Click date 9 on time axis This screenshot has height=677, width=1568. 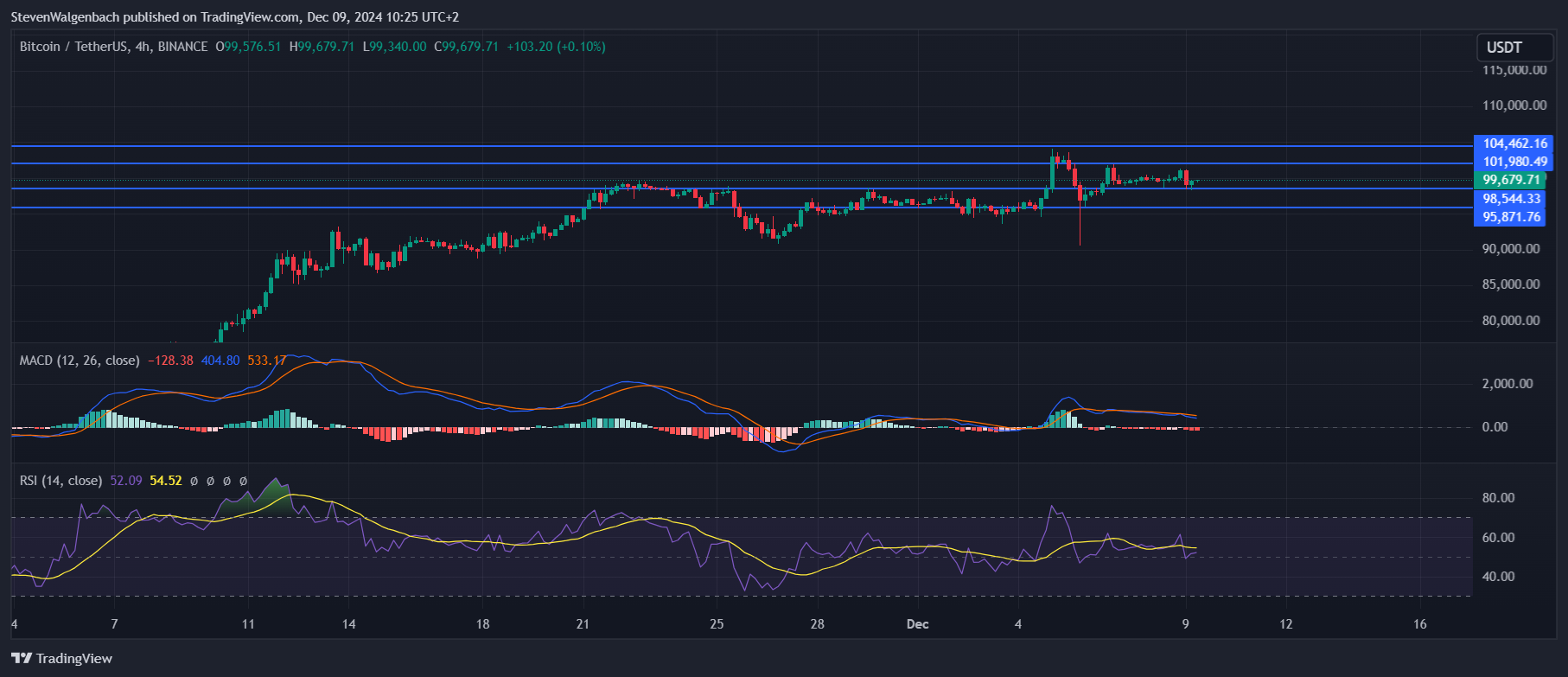[1186, 624]
